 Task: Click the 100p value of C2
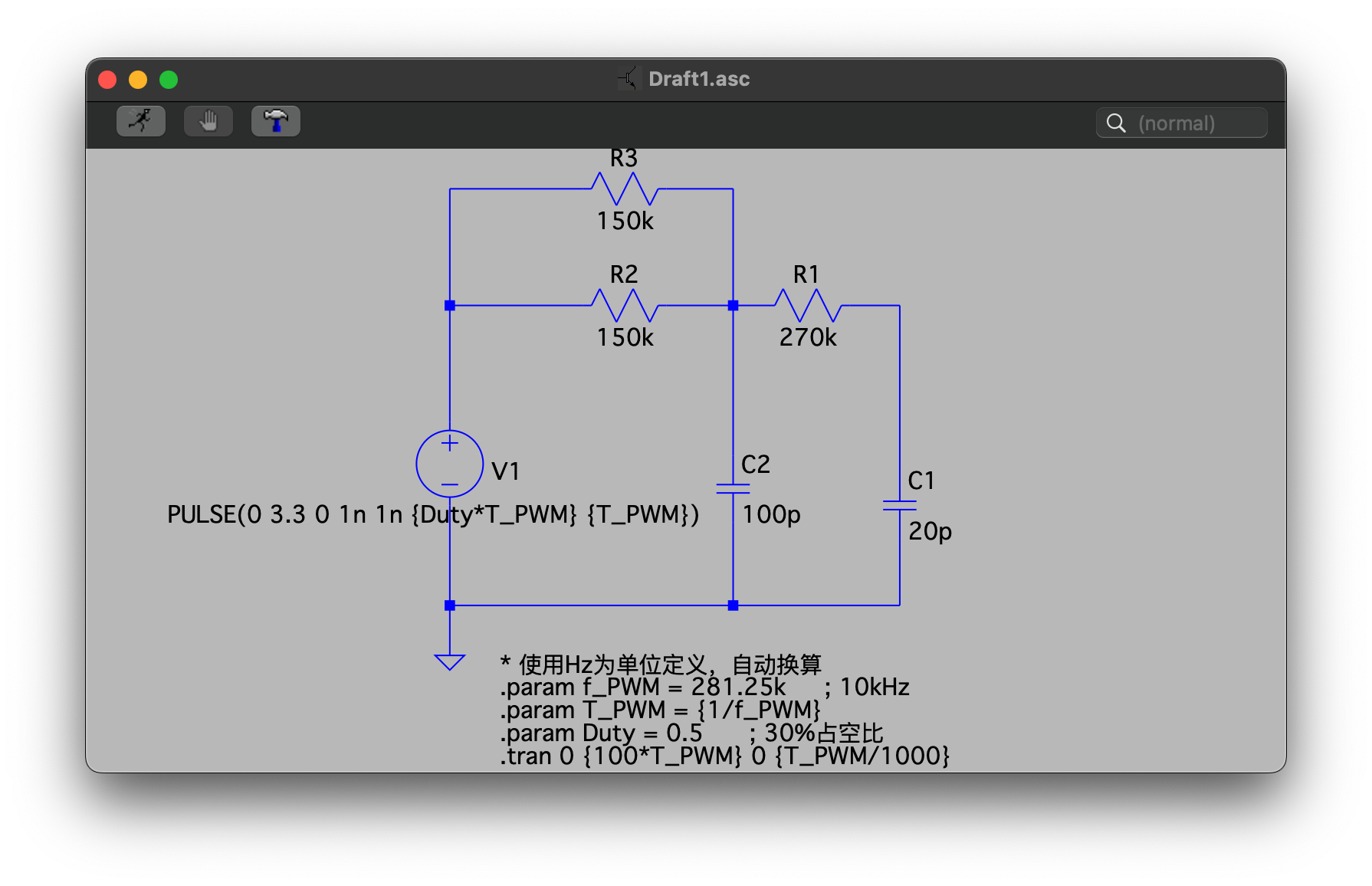tap(771, 514)
